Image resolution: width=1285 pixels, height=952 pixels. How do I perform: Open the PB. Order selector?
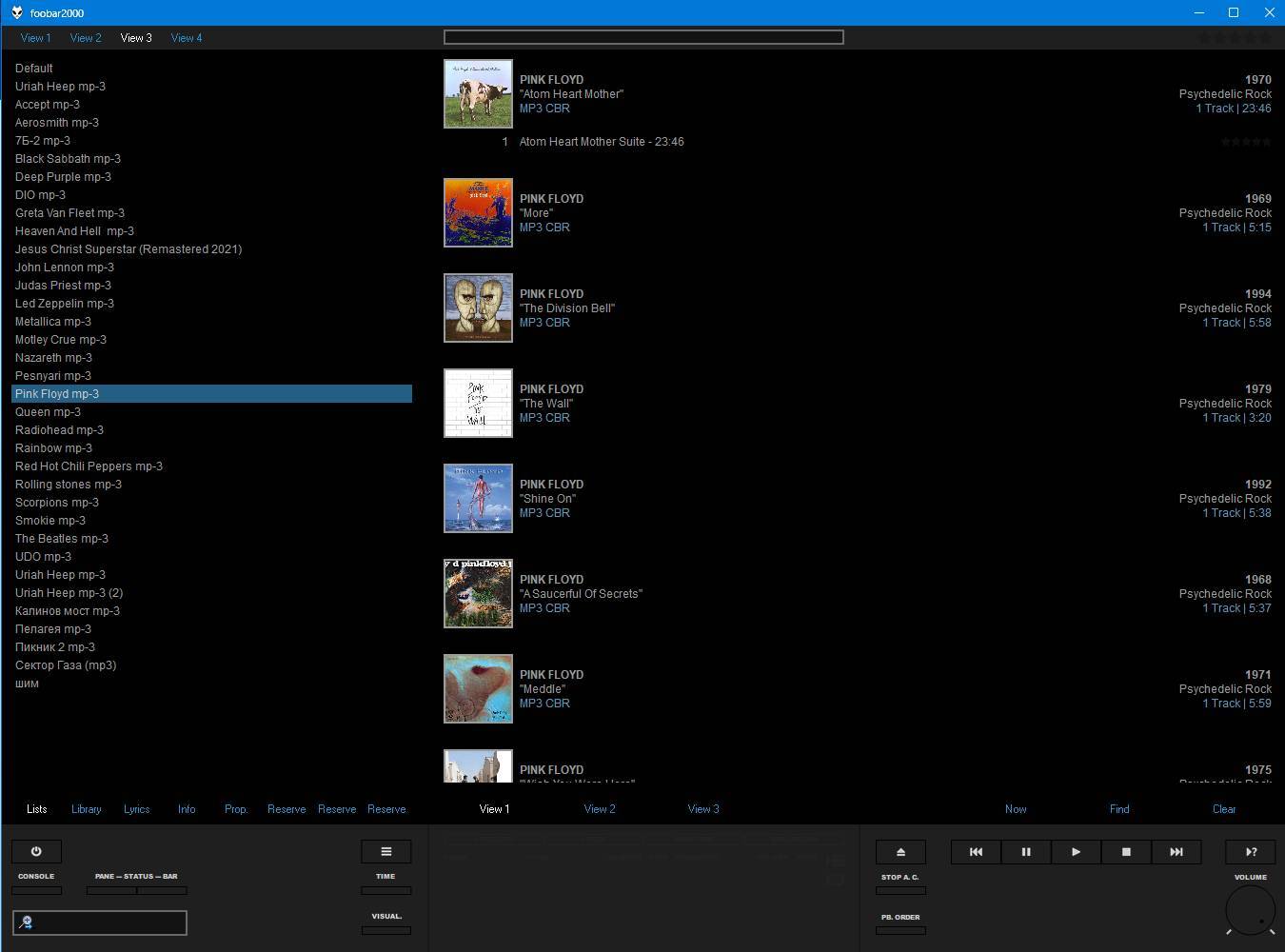(x=900, y=930)
